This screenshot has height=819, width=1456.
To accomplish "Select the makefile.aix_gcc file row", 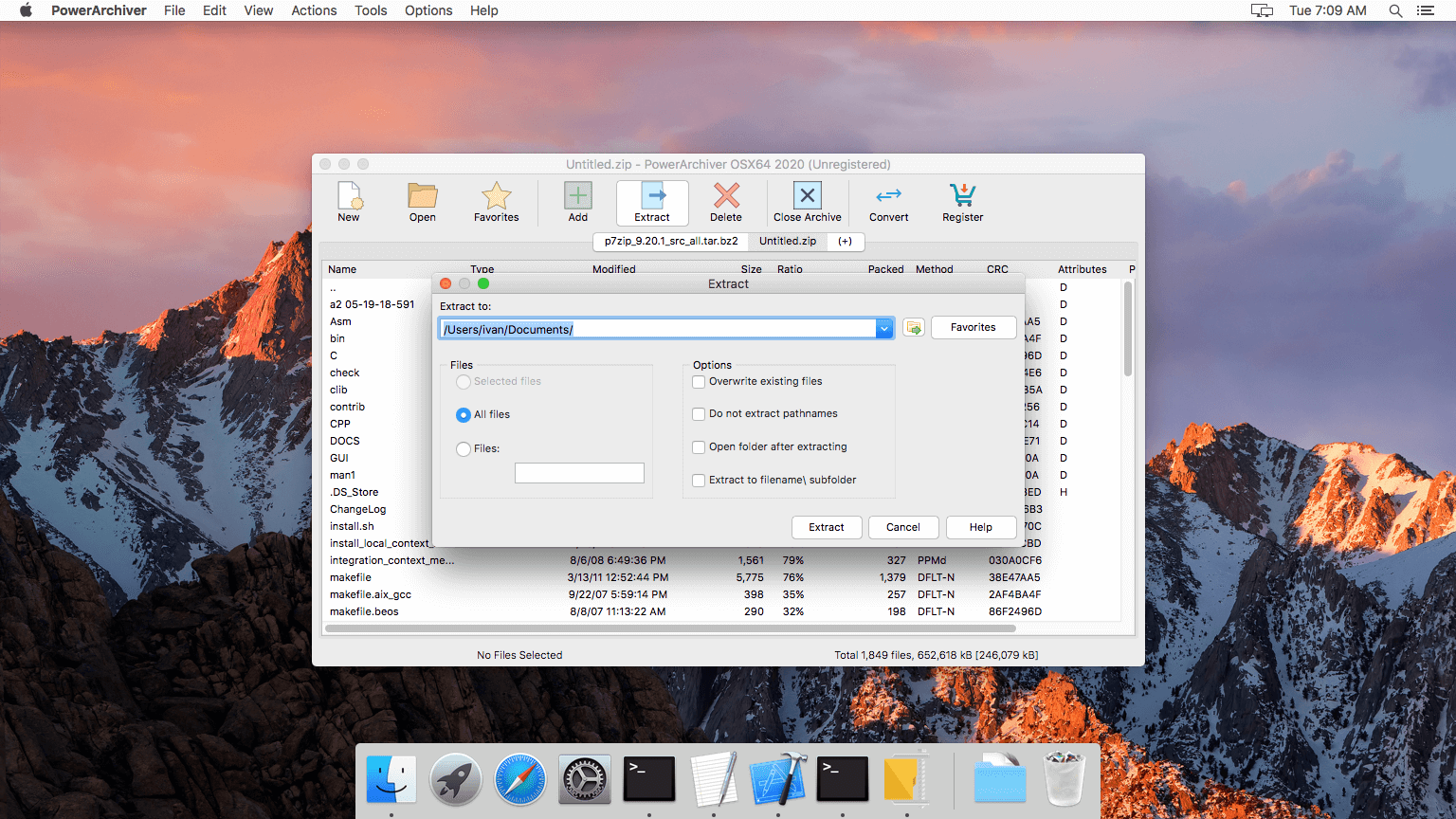I will click(724, 594).
